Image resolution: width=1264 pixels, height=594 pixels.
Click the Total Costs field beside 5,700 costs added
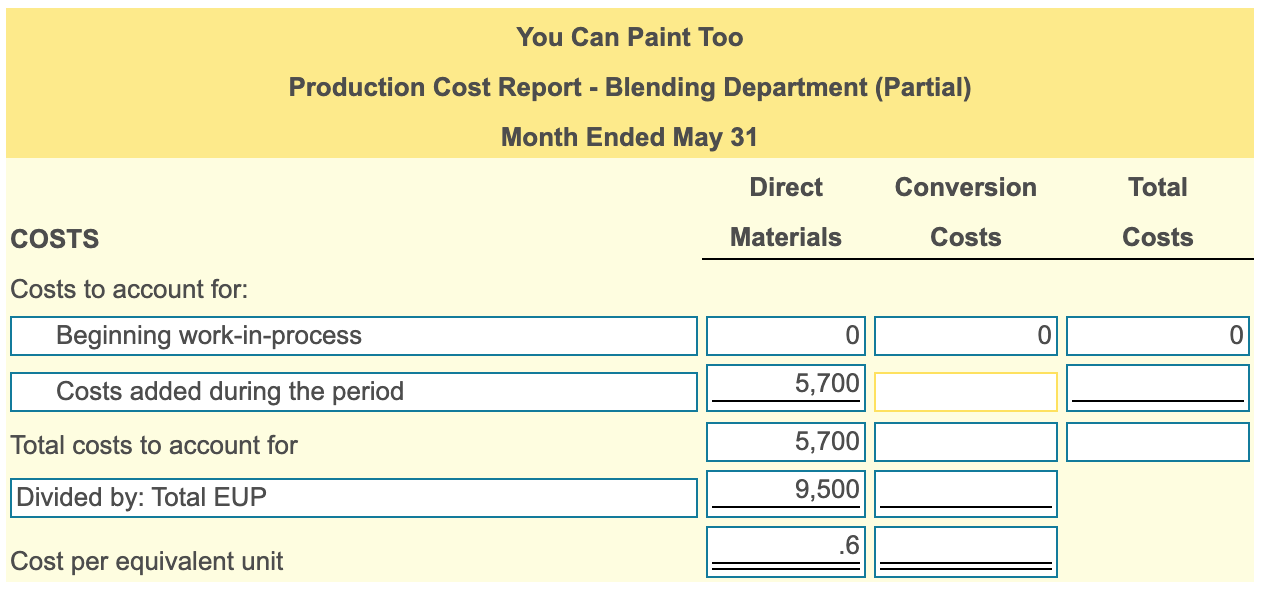point(1157,390)
